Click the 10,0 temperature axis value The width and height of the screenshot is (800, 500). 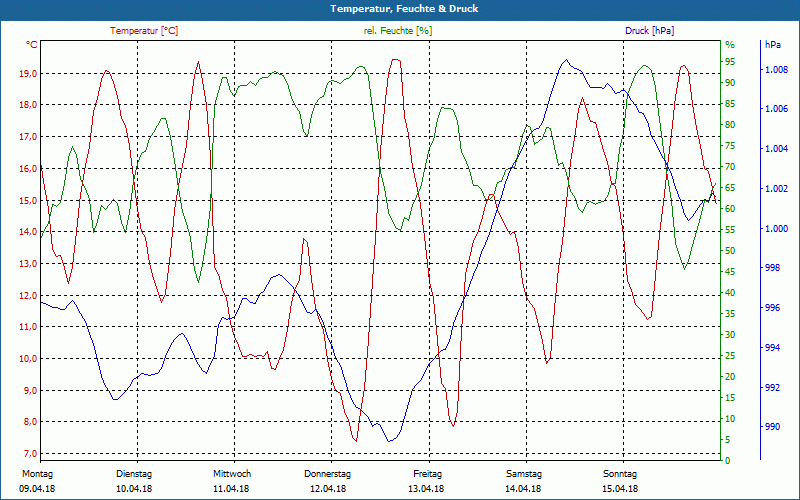click(x=28, y=359)
